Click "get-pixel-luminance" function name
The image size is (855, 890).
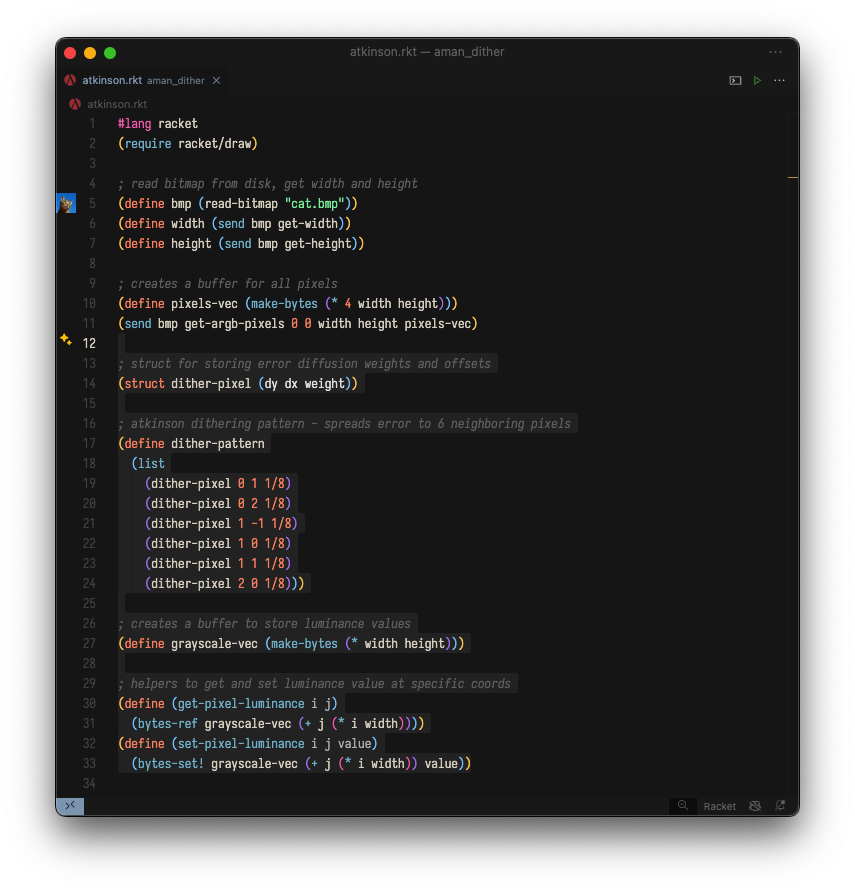tap(241, 704)
